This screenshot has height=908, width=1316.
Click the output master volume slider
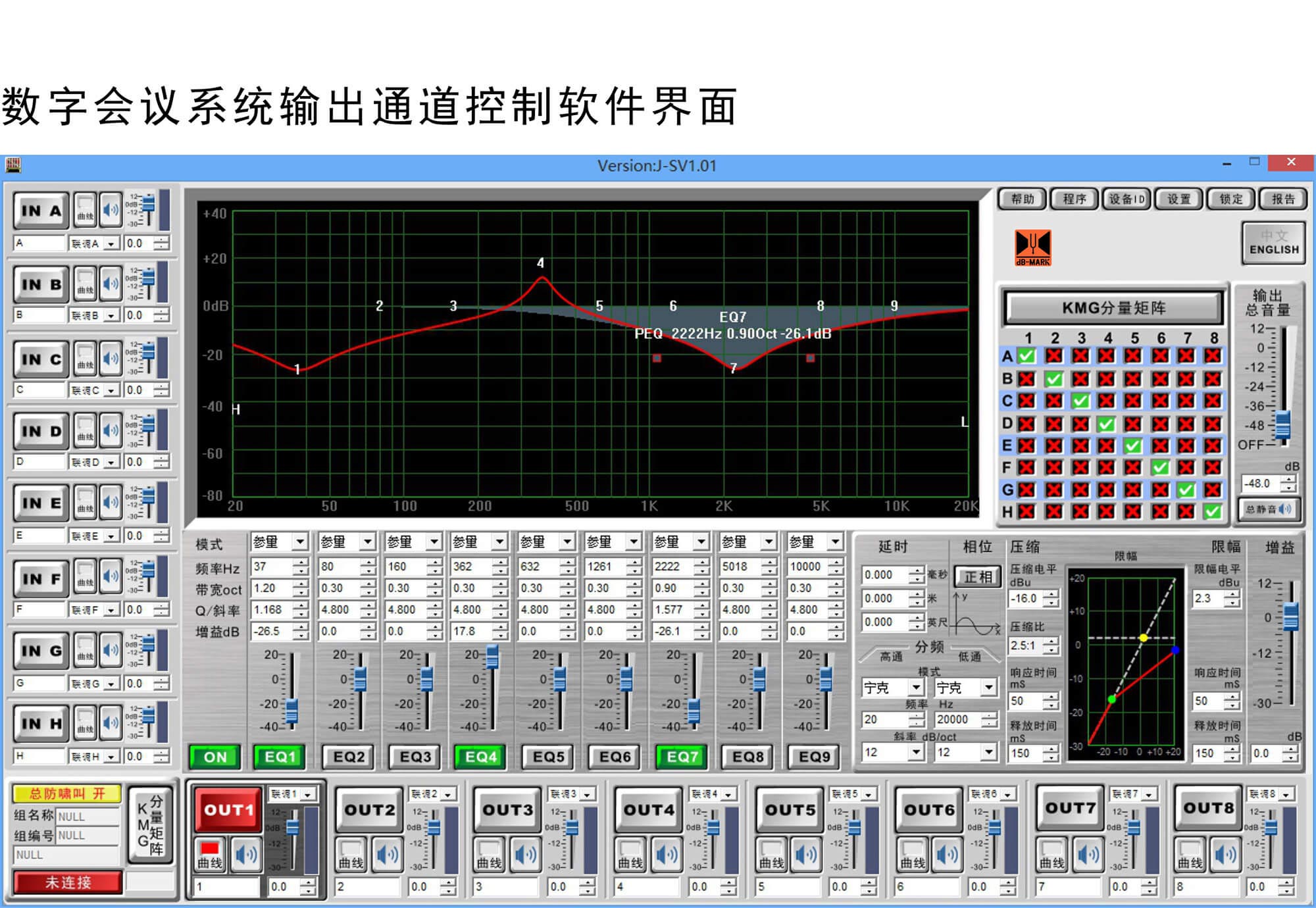pos(1282,424)
